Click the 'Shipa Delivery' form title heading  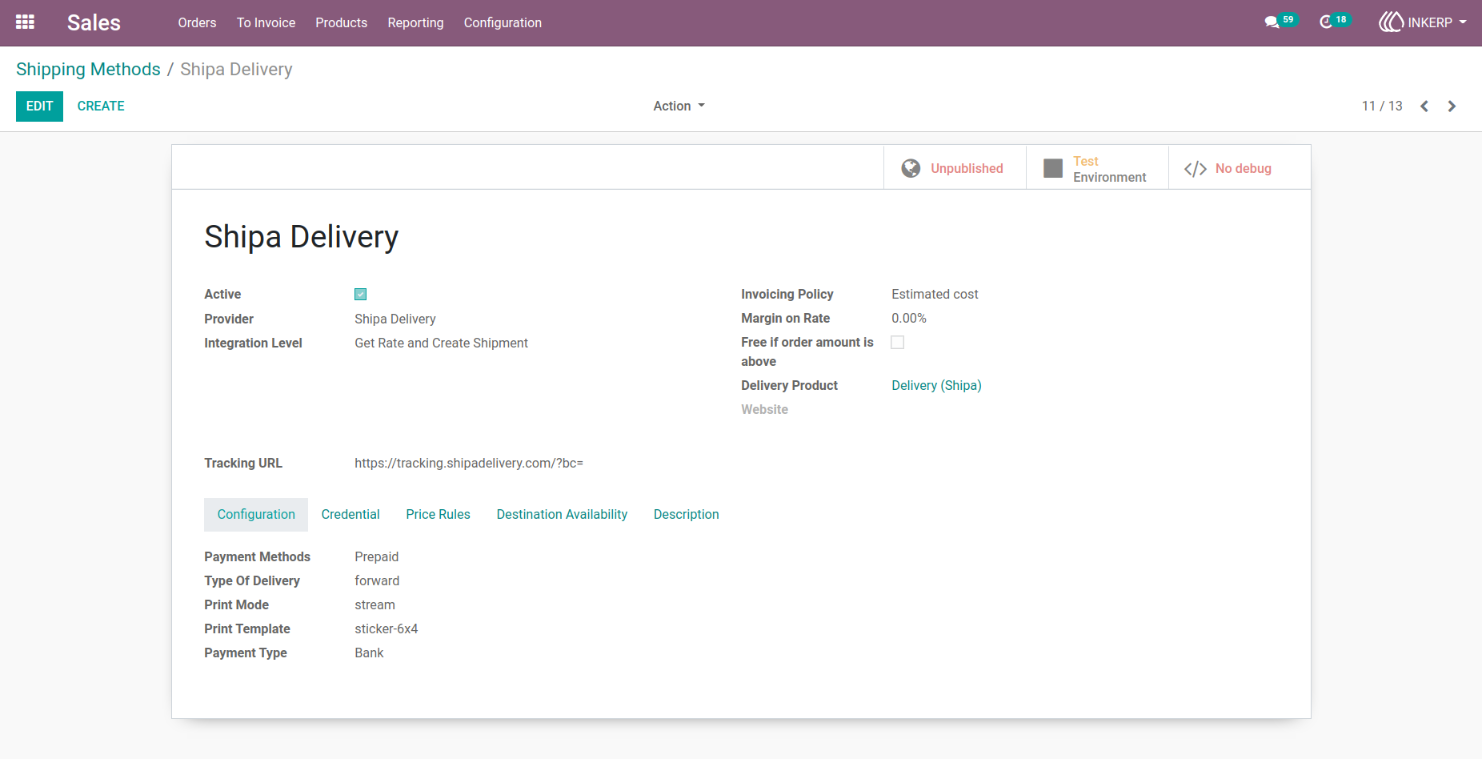(x=301, y=236)
